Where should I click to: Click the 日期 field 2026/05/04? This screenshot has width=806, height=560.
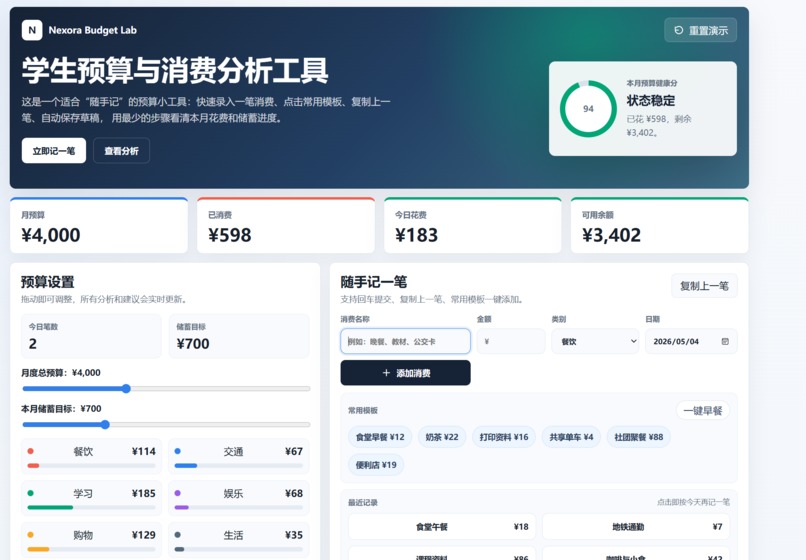[x=691, y=341]
